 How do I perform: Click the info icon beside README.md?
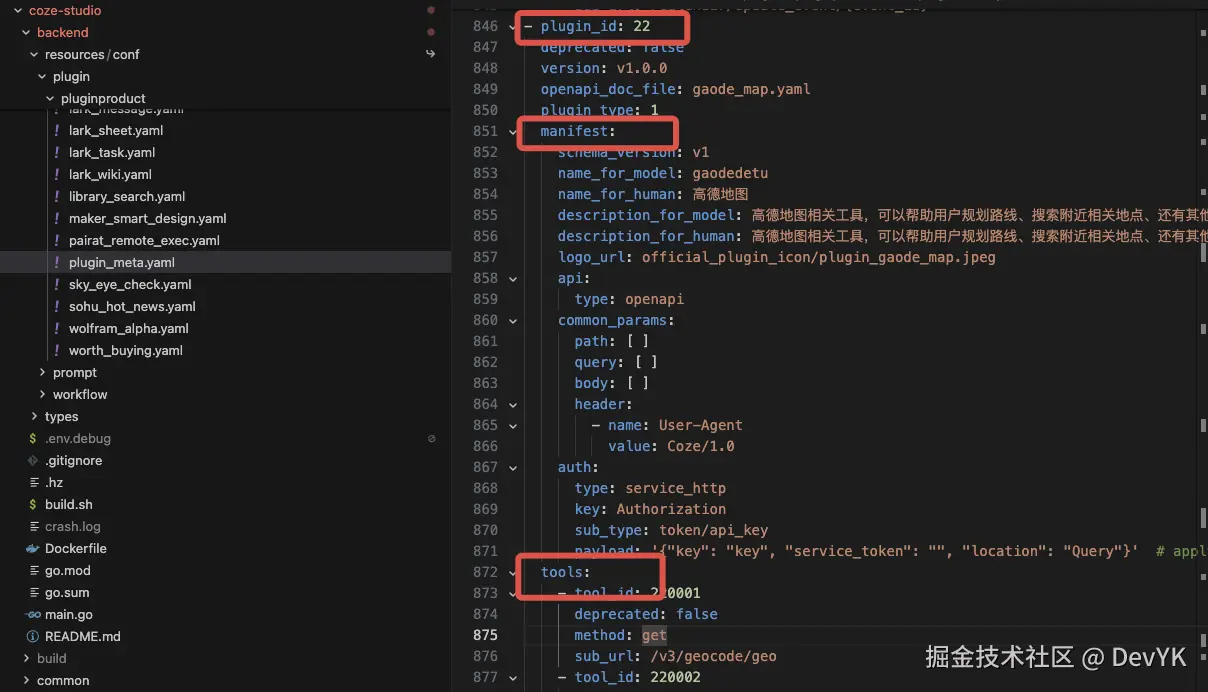pos(33,637)
